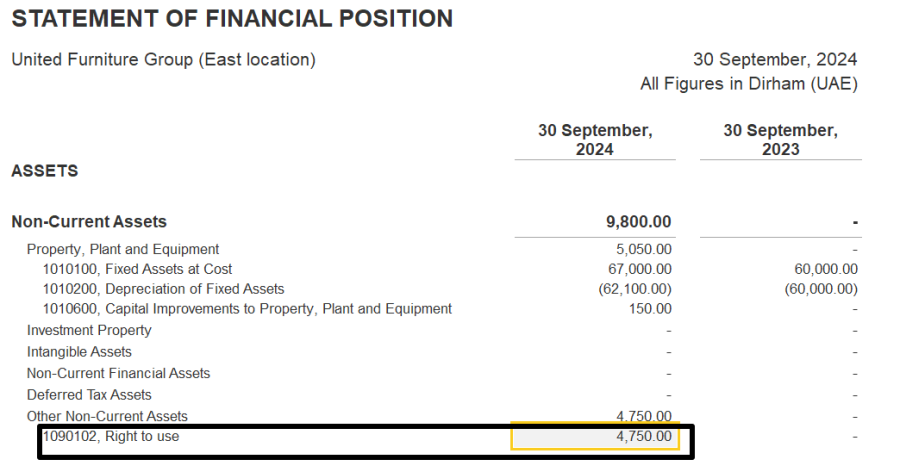900x472 pixels.
Task: Click the Deferred Tax Assets row
Action: [89, 395]
